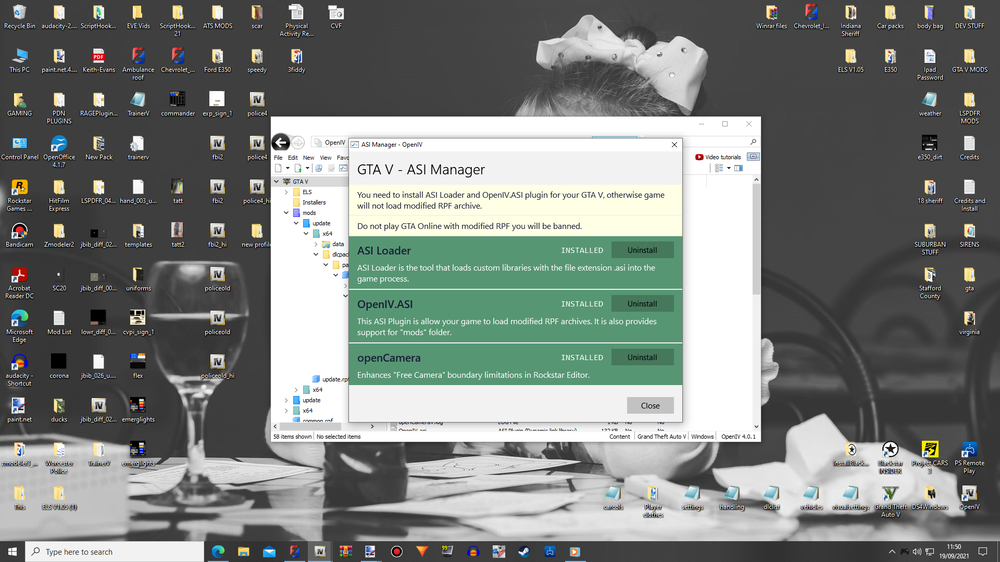Image resolution: width=1000 pixels, height=562 pixels.
Task: Select the LSPDFR MODS desktop folder
Action: (x=969, y=107)
